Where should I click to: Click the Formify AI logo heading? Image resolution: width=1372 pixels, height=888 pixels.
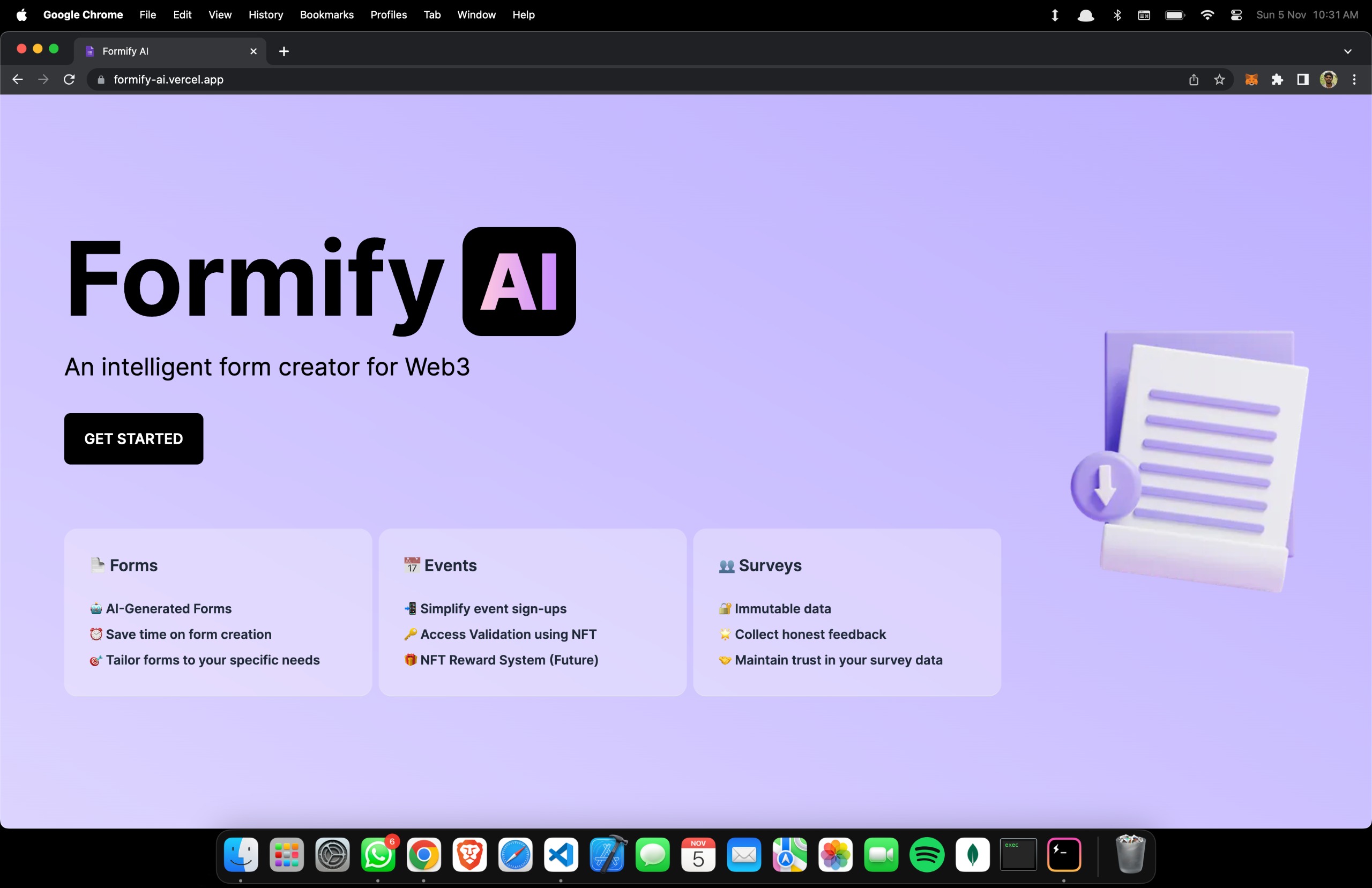(x=320, y=281)
